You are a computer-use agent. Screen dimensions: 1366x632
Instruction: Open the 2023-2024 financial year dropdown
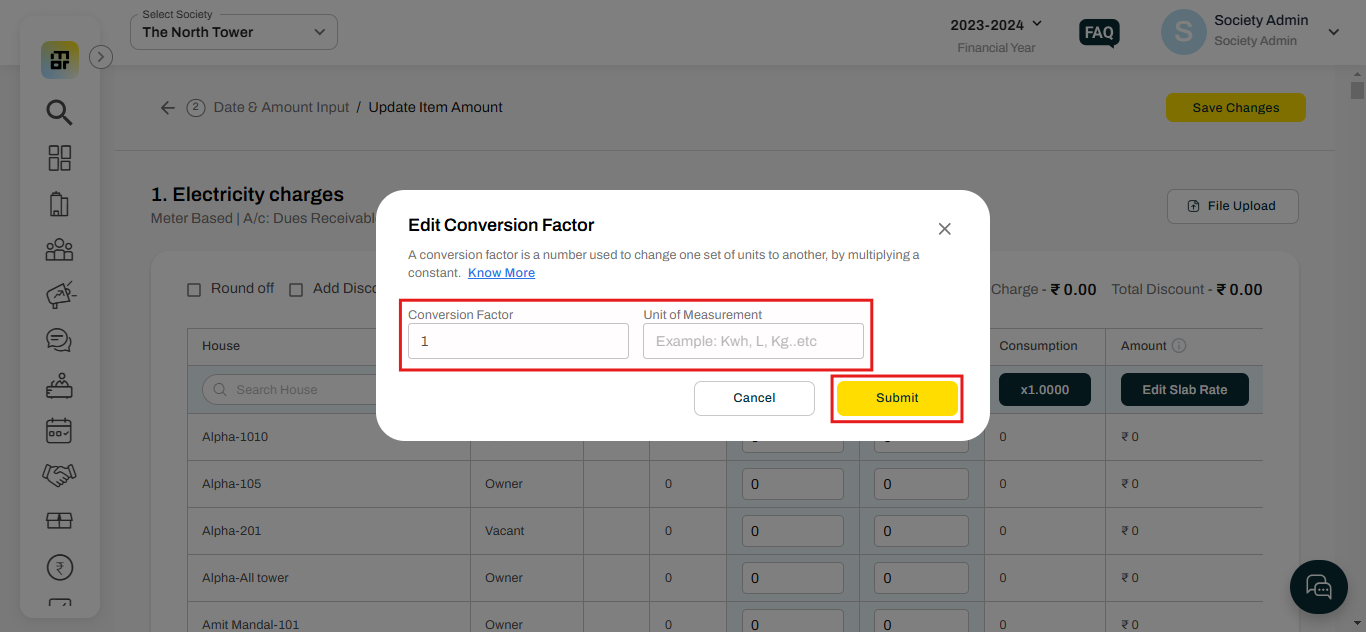[x=996, y=24]
